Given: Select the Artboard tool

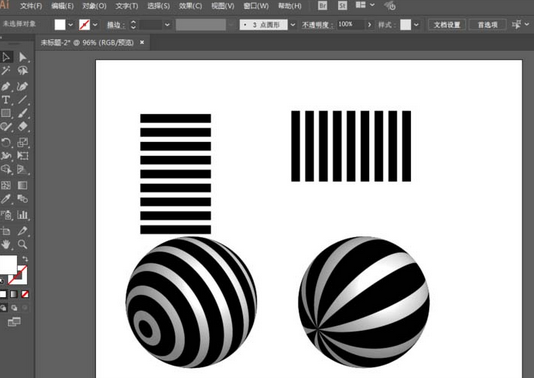Looking at the screenshot, I should [6, 231].
